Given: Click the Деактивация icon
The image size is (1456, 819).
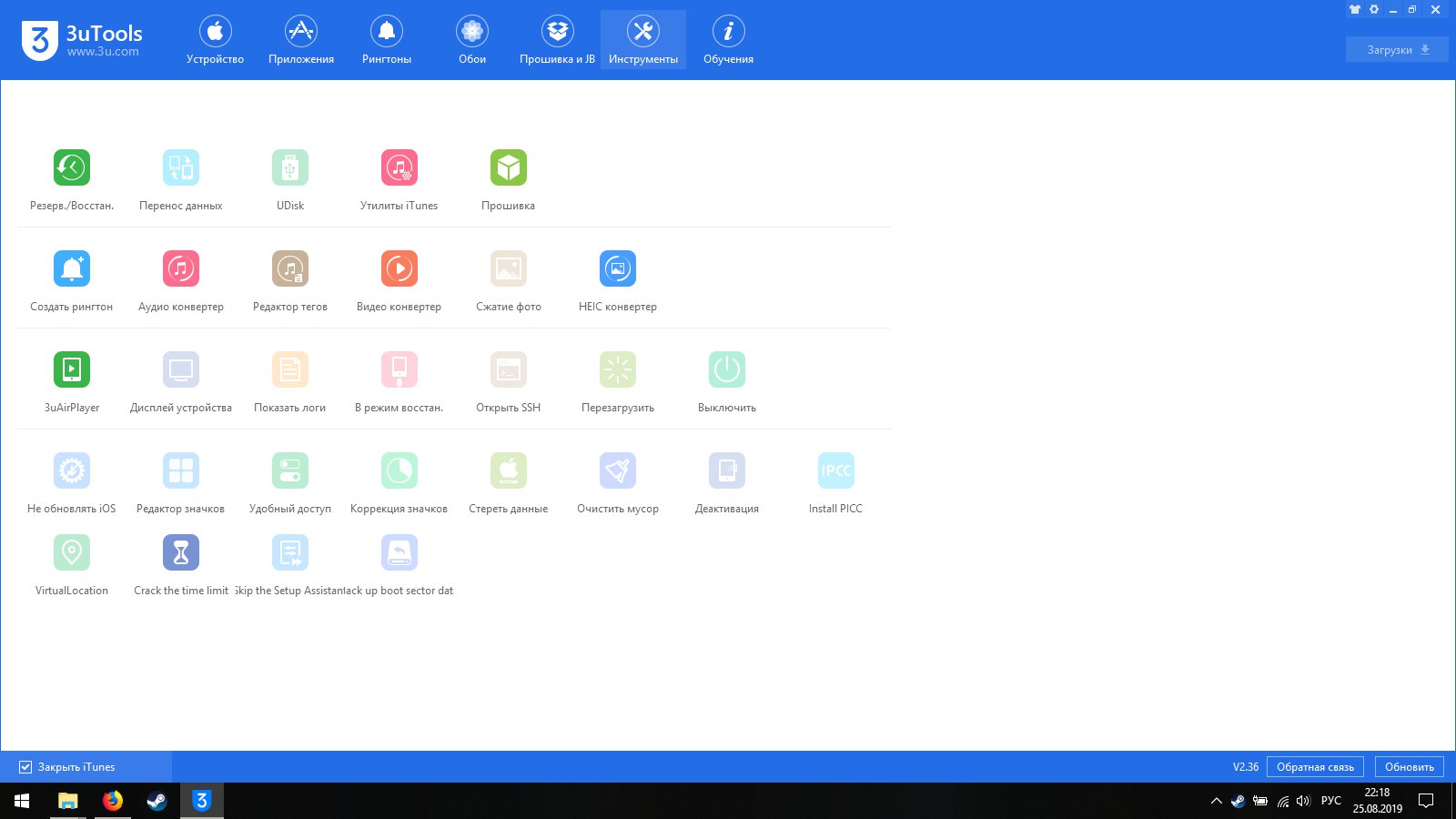Looking at the screenshot, I should (727, 470).
